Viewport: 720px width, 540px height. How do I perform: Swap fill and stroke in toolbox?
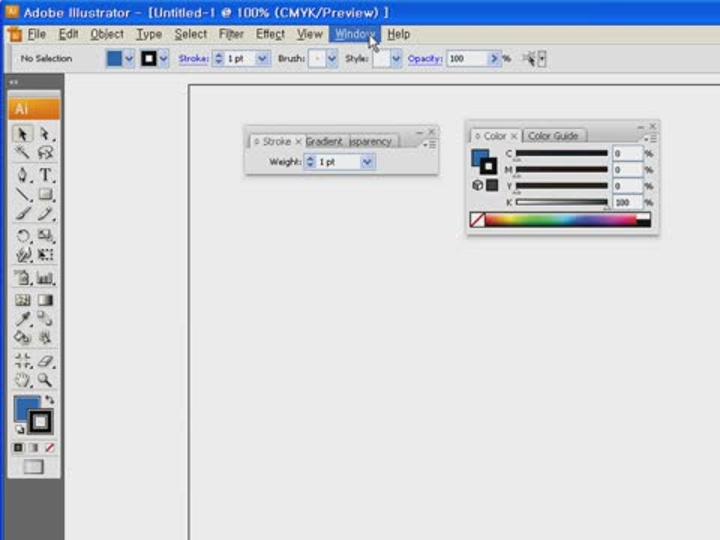click(49, 400)
